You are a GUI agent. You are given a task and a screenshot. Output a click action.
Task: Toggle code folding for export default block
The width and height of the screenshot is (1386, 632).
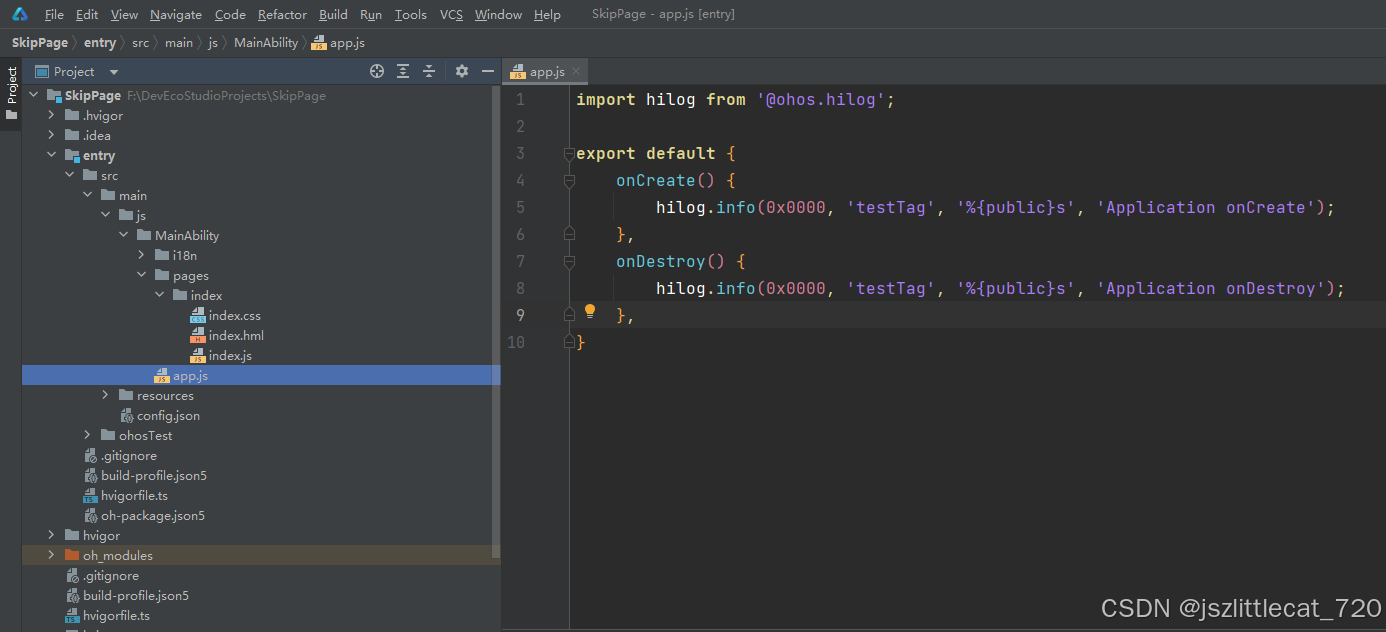(569, 154)
